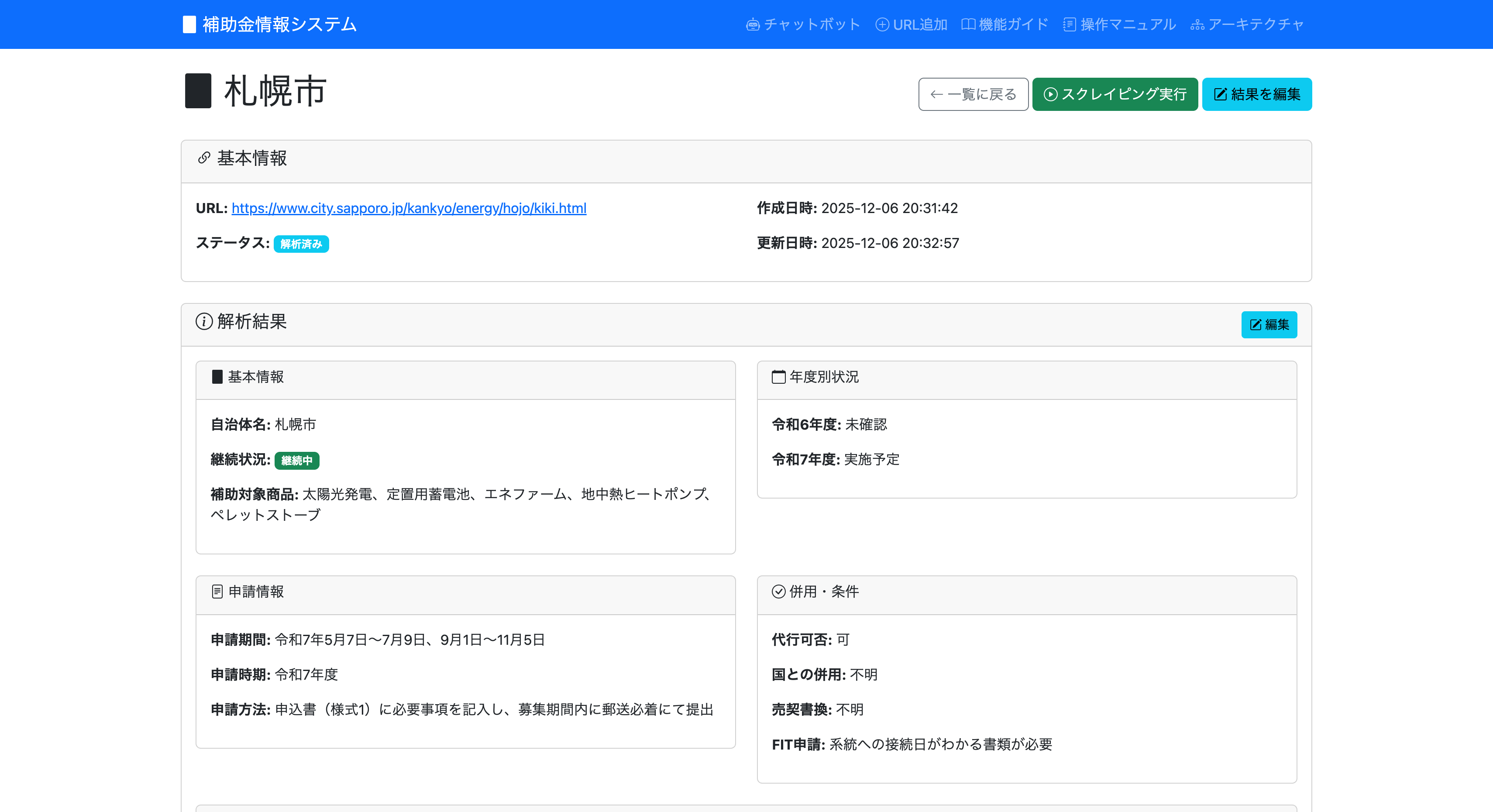This screenshot has width=1493, height=812.
Task: Click the check-circle icon beside 併用・条件
Action: click(778, 592)
